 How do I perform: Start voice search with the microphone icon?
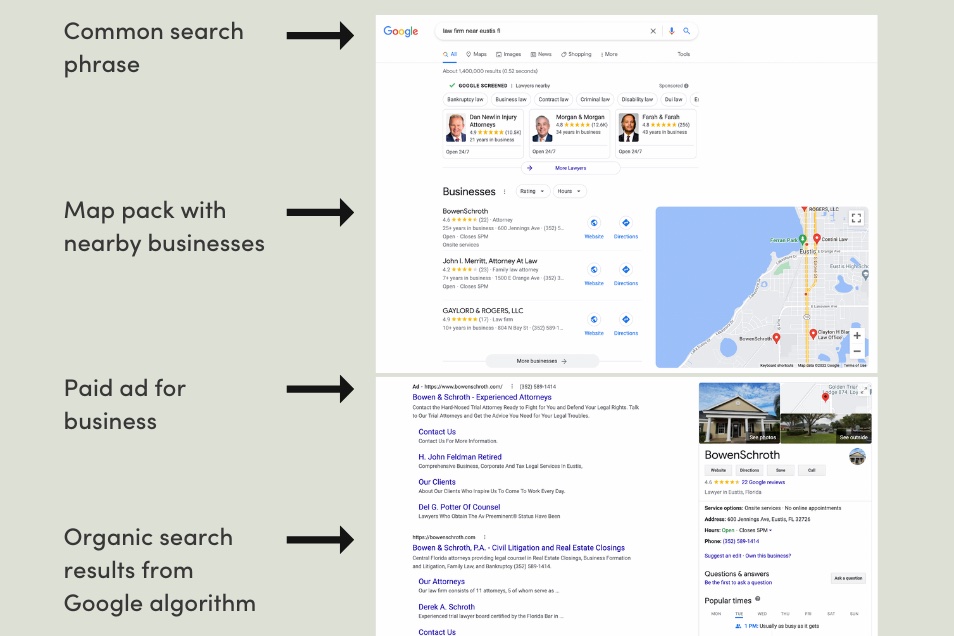[x=672, y=31]
